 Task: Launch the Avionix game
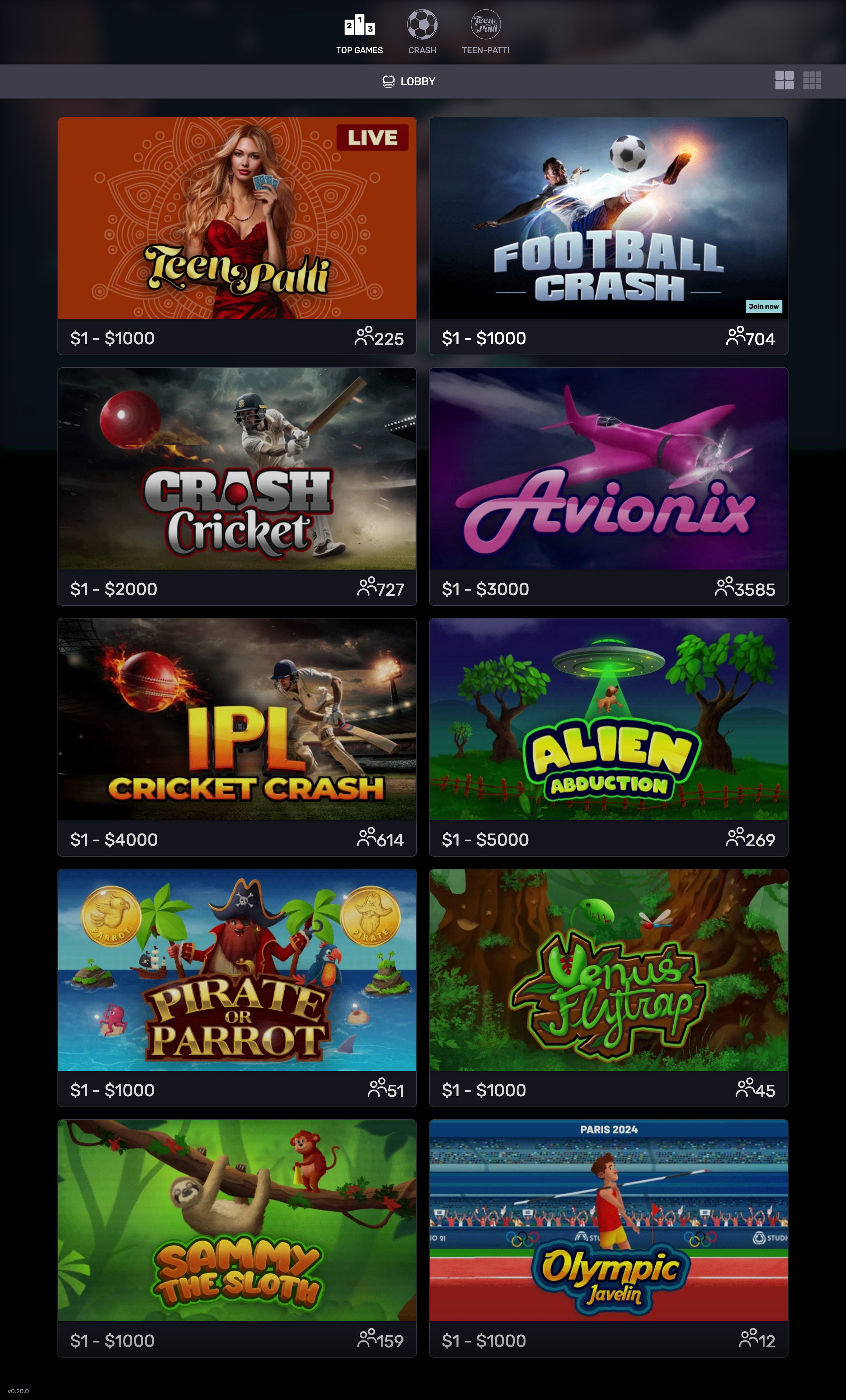pyautogui.click(x=608, y=469)
